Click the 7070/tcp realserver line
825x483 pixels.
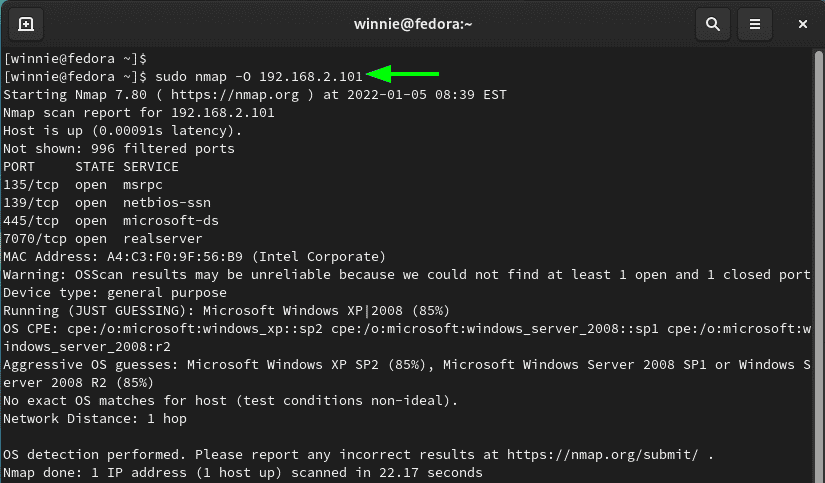click(x=103, y=239)
